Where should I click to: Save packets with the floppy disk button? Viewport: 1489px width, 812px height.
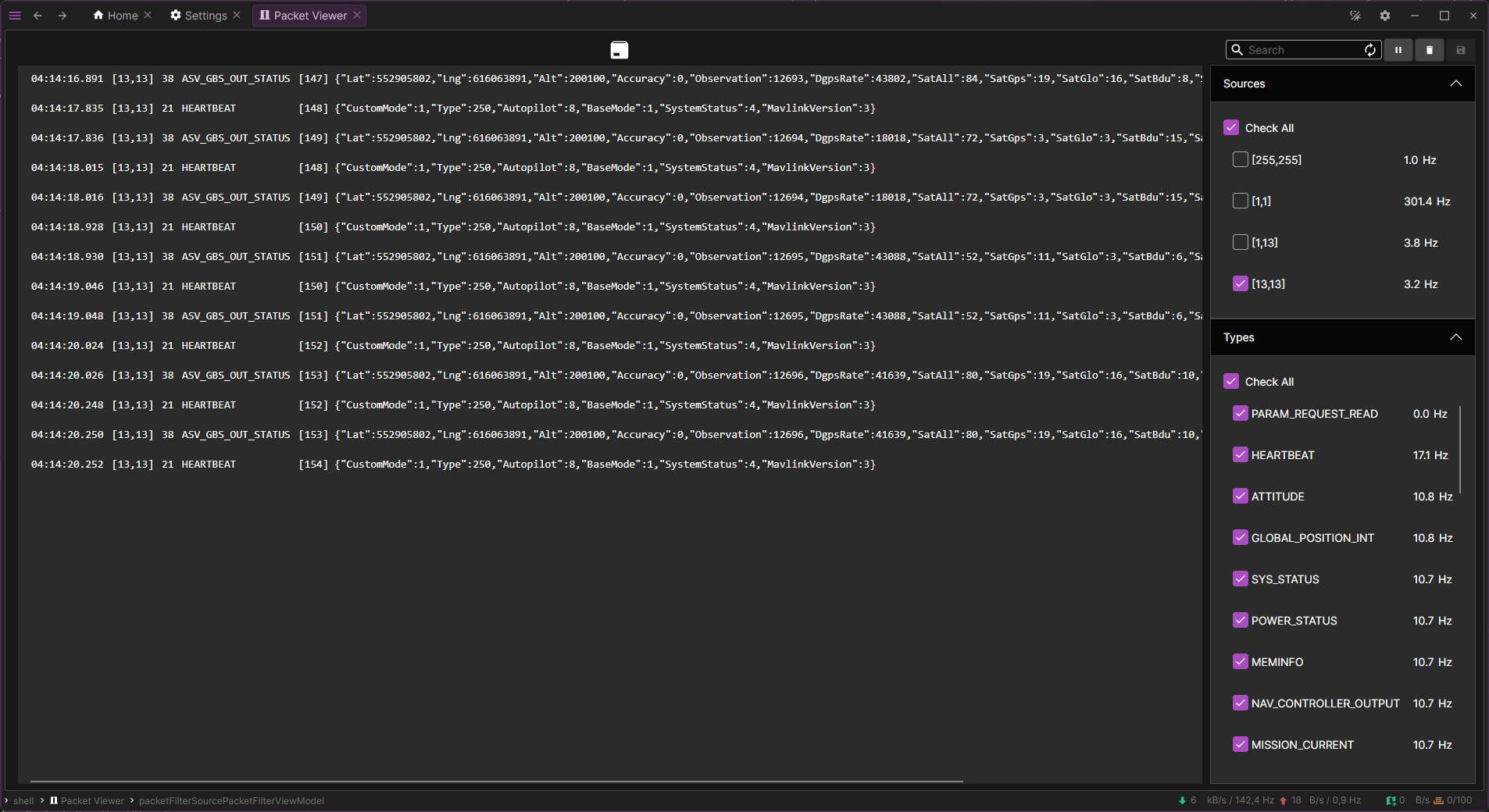[1461, 50]
